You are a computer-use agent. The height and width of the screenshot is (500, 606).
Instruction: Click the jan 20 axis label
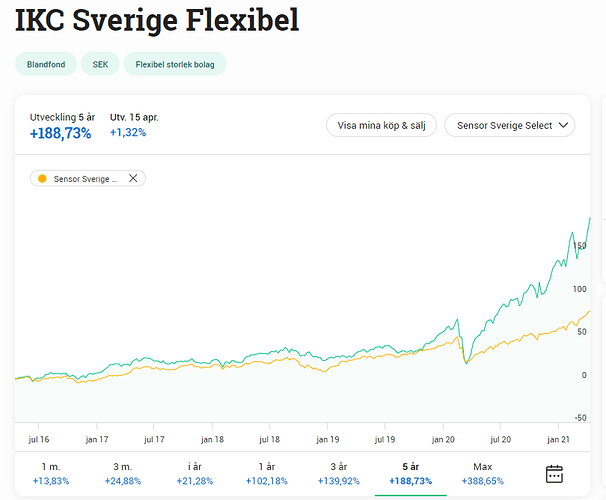443,439
